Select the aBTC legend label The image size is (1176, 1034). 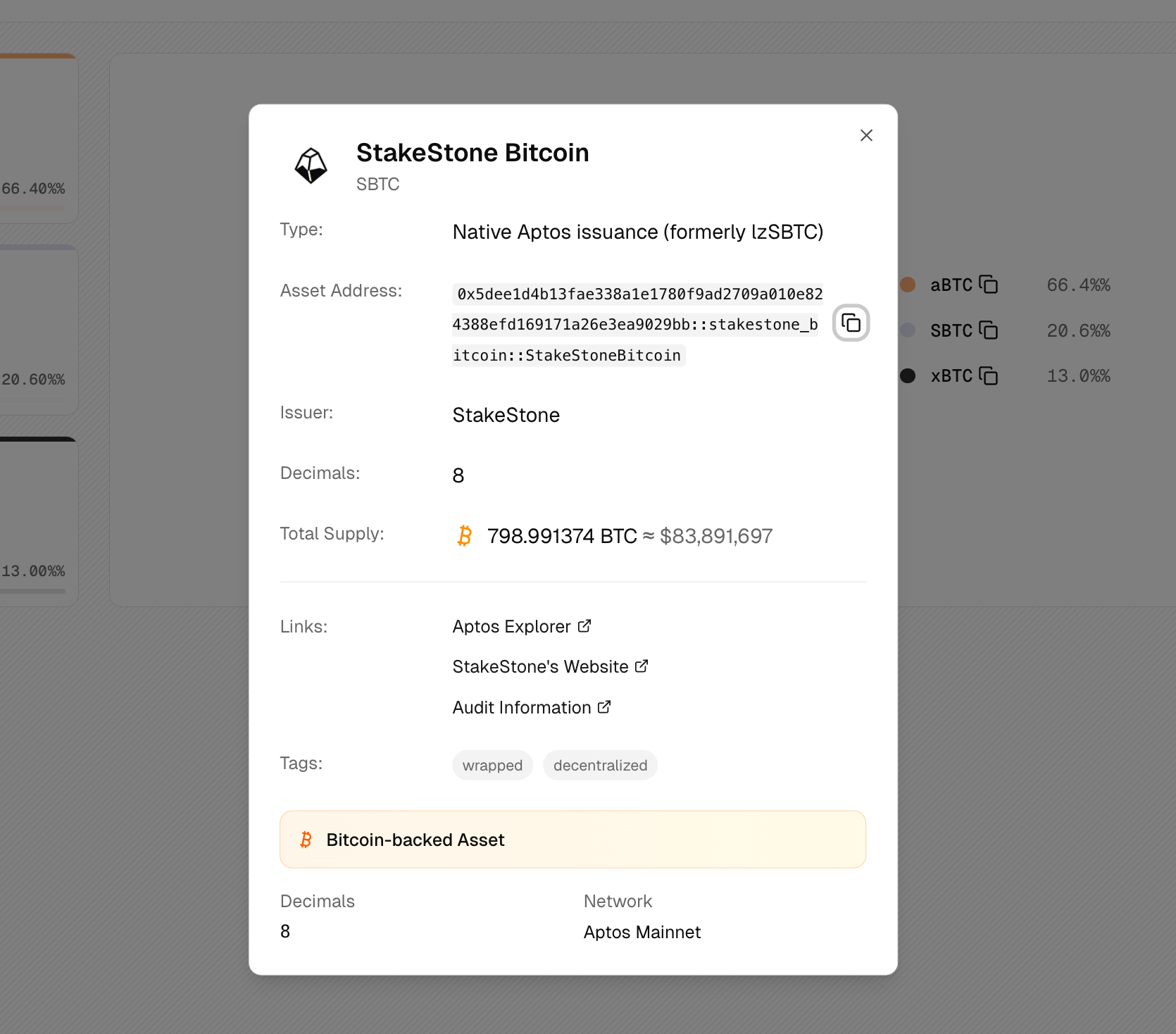pyautogui.click(x=951, y=285)
